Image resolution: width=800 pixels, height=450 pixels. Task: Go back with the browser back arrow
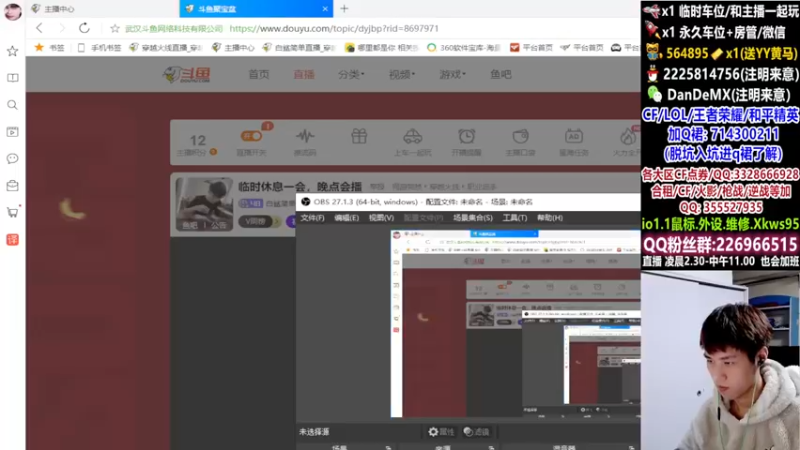pos(39,28)
